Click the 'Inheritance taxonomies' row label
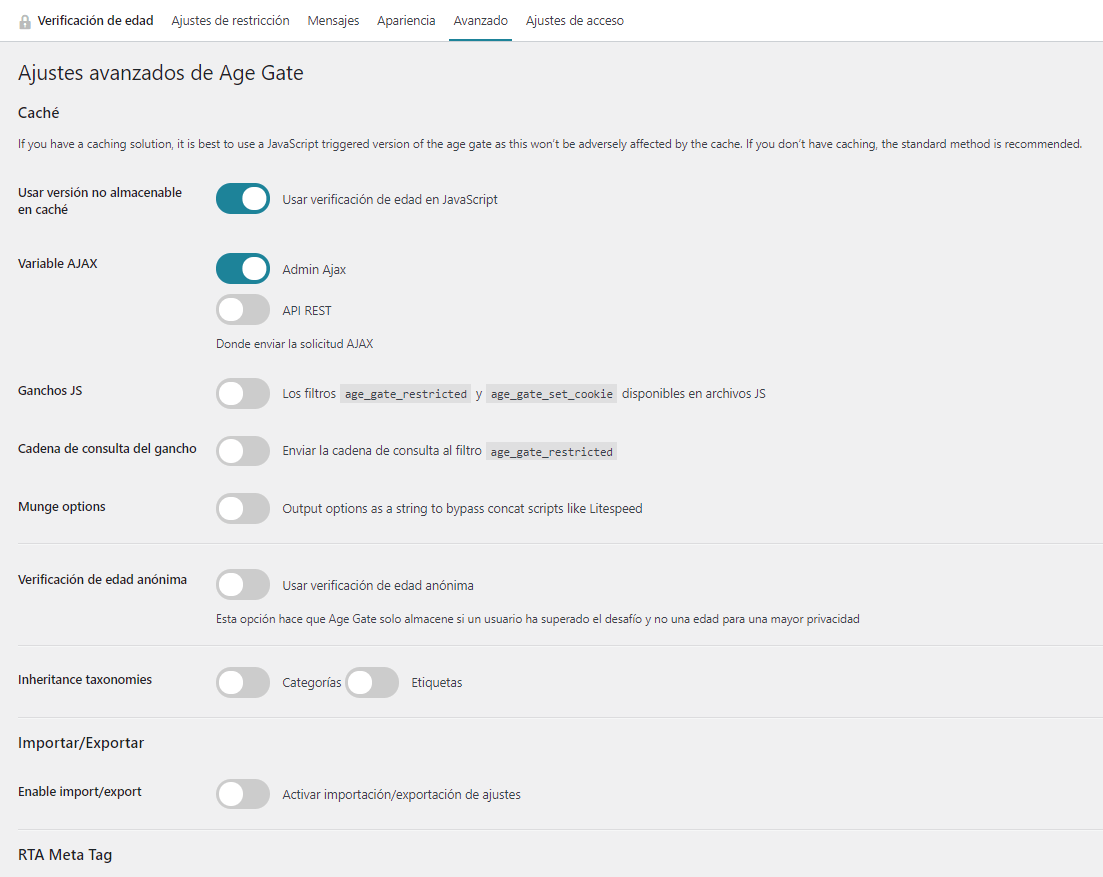This screenshot has width=1103, height=877. click(85, 679)
